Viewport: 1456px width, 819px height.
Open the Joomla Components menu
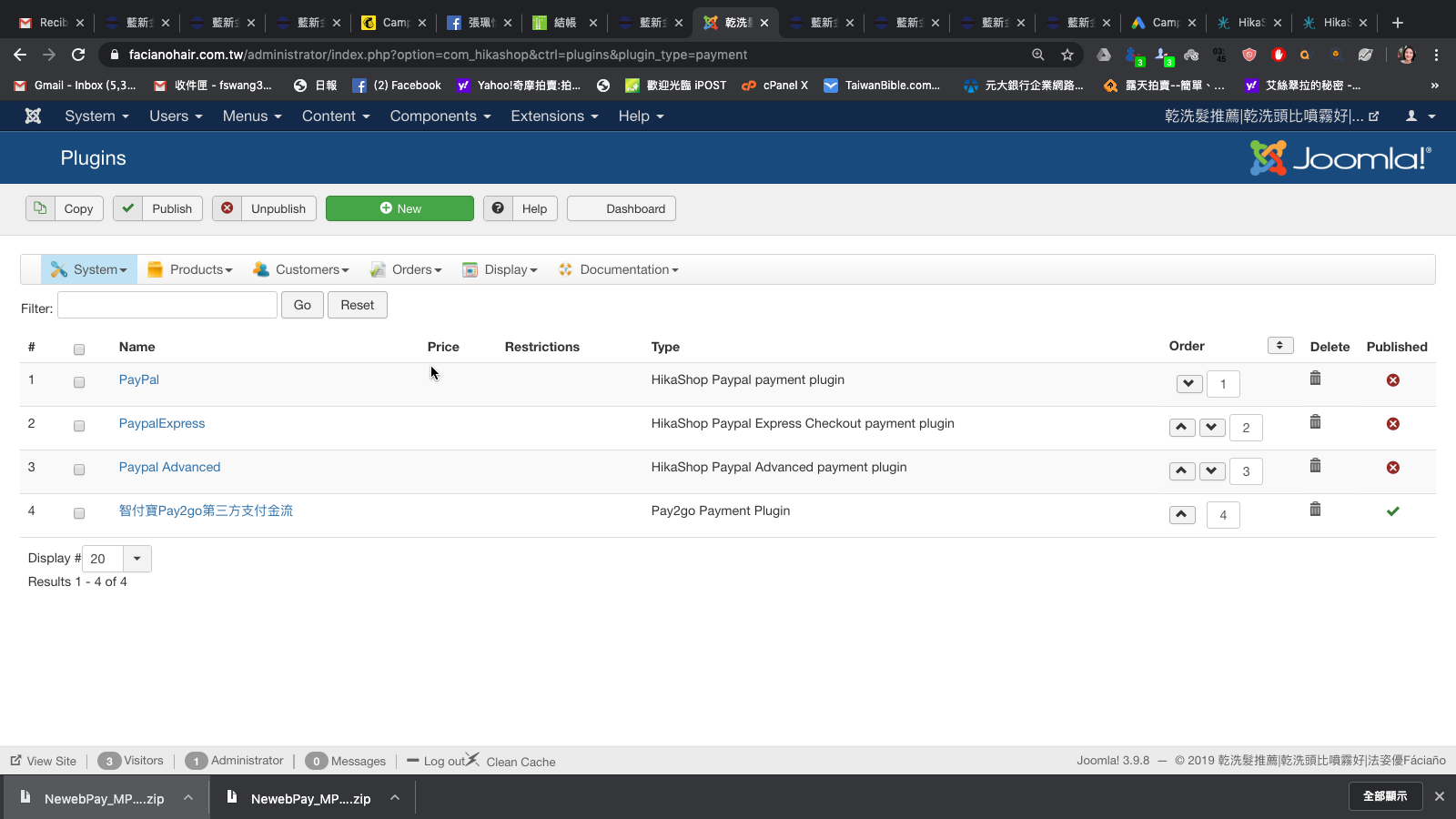coord(440,116)
